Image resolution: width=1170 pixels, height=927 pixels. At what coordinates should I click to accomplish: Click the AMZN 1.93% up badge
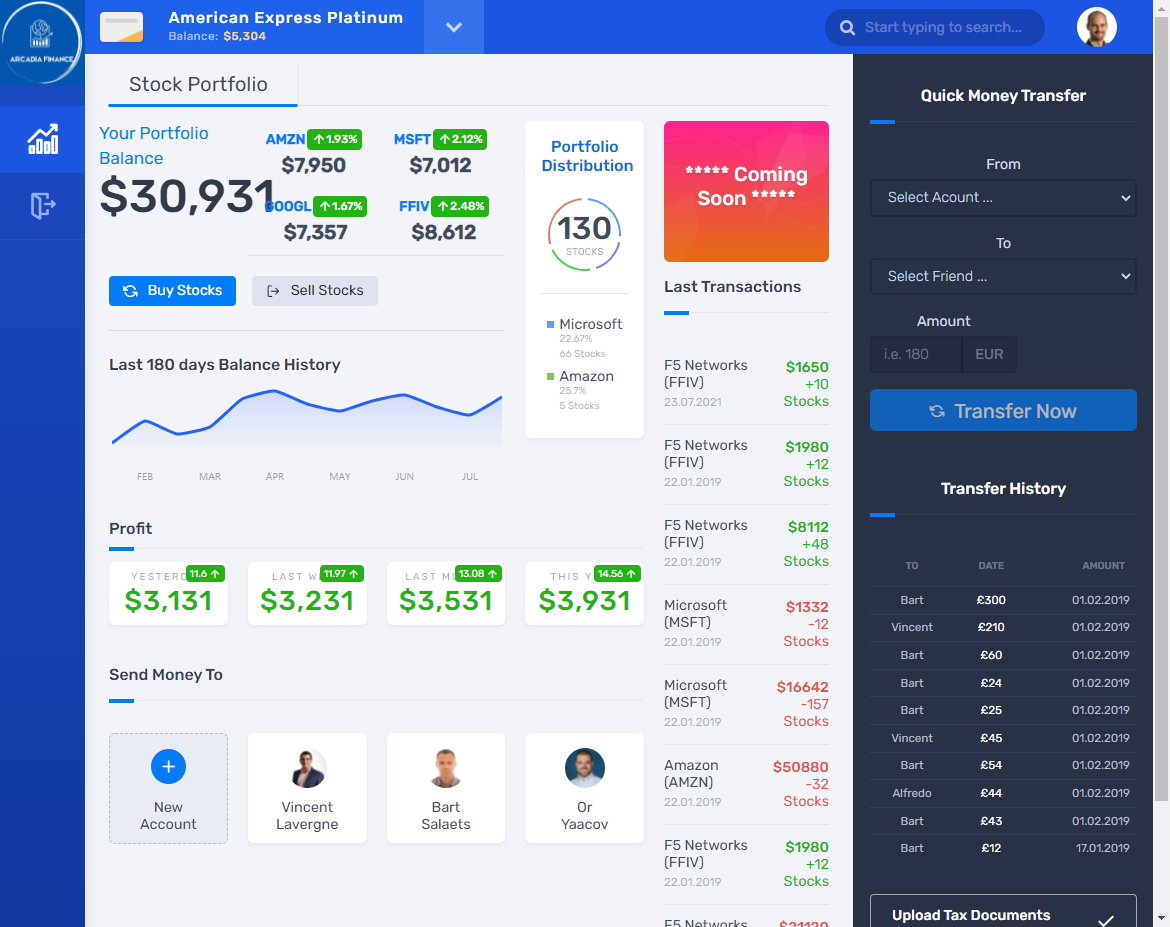point(334,139)
